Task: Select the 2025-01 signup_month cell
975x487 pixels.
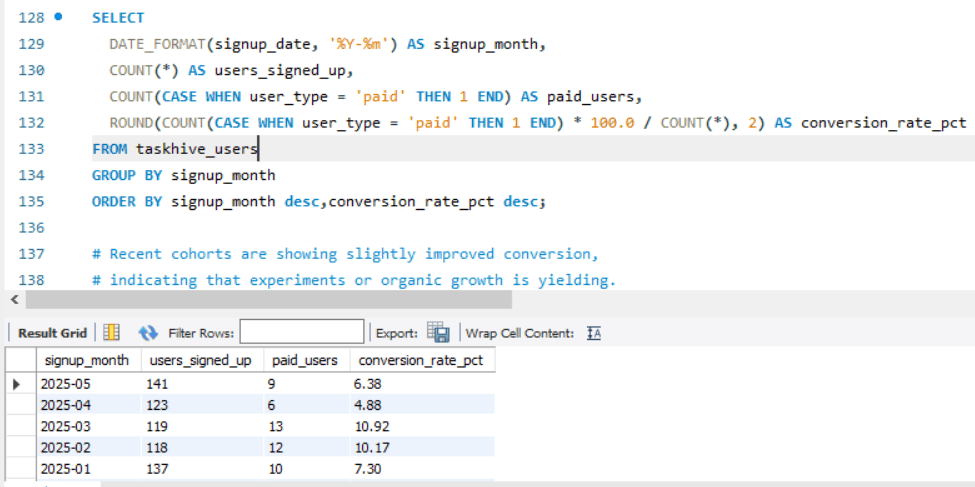Action: (88, 468)
